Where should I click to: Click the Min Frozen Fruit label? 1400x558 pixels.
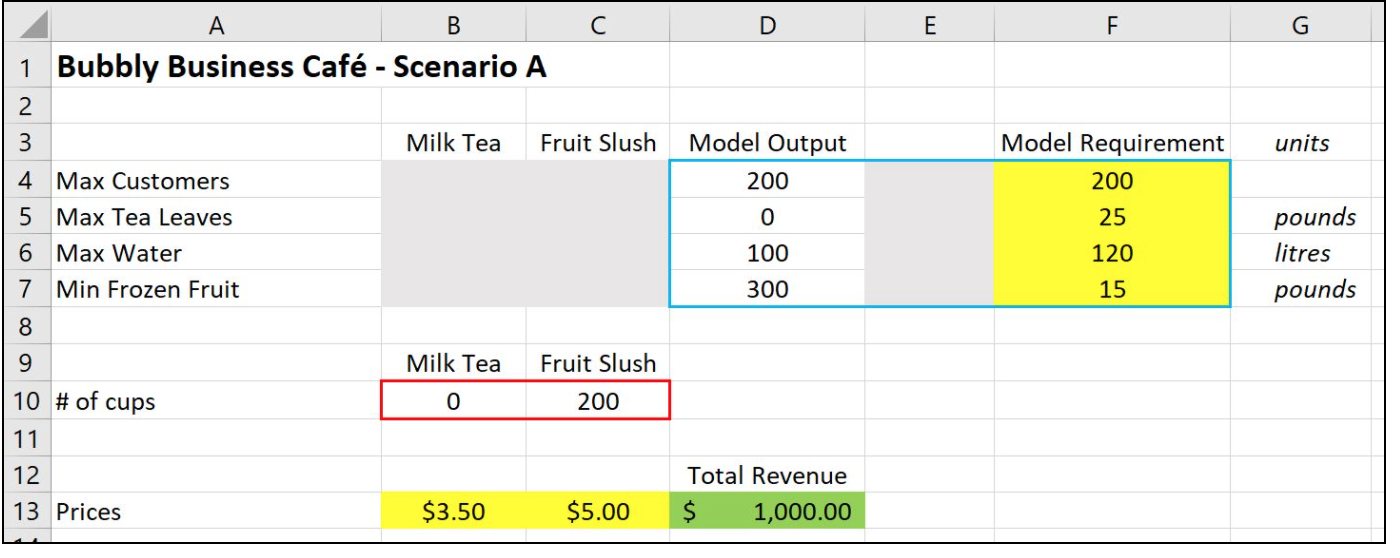pos(148,290)
